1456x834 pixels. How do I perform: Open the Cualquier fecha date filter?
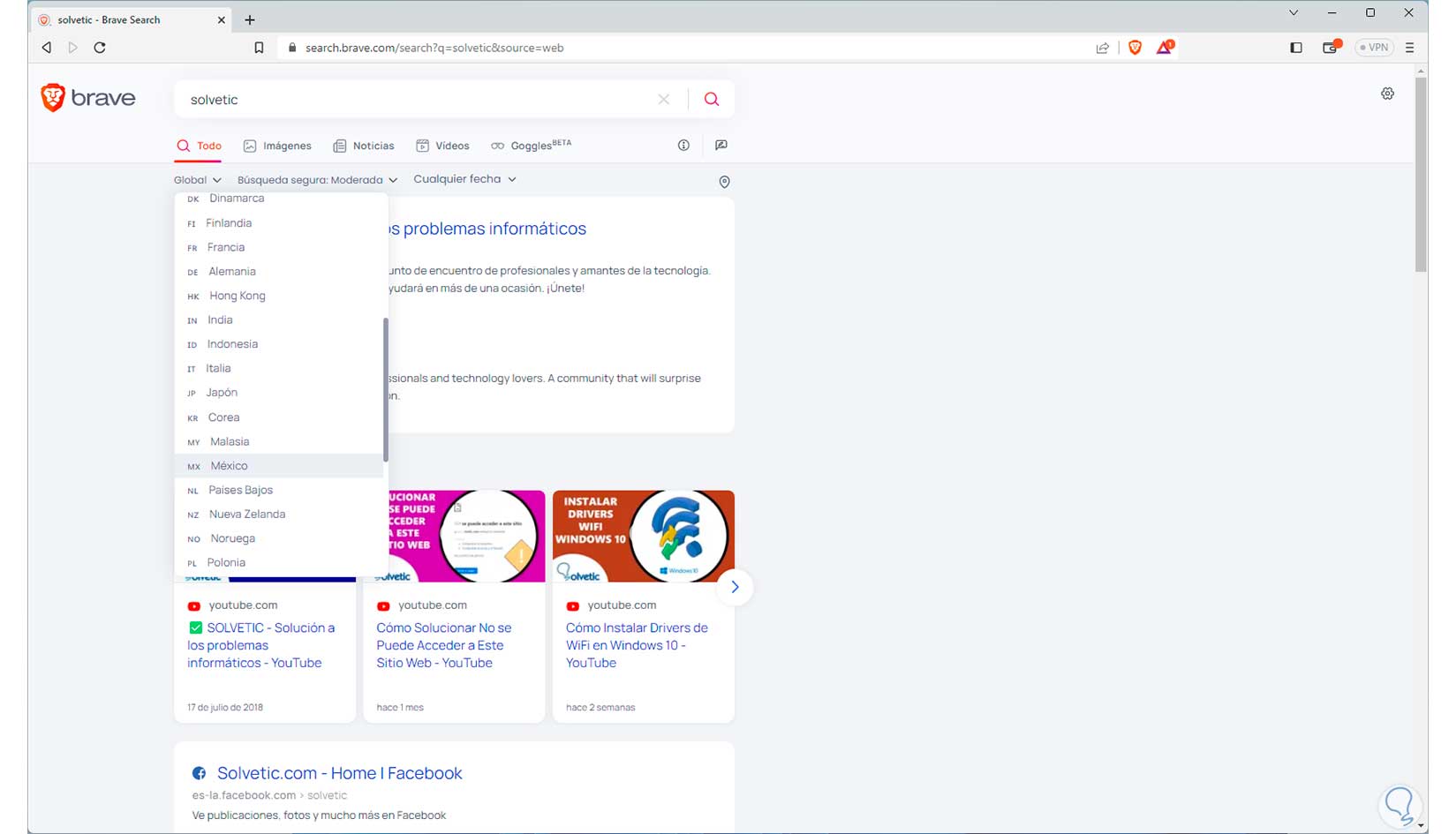point(465,179)
